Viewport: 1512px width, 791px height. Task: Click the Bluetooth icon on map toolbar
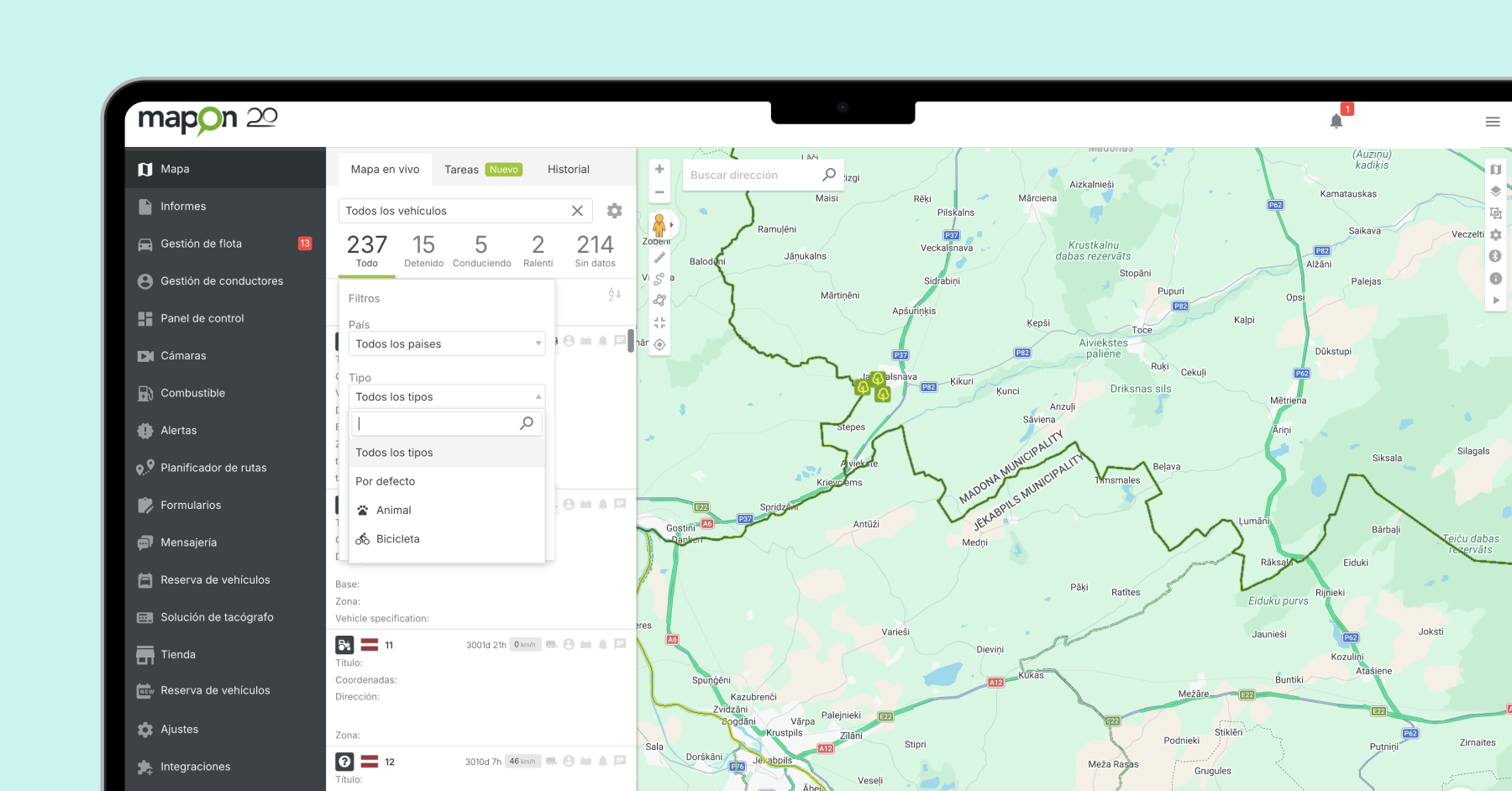coord(1496,256)
